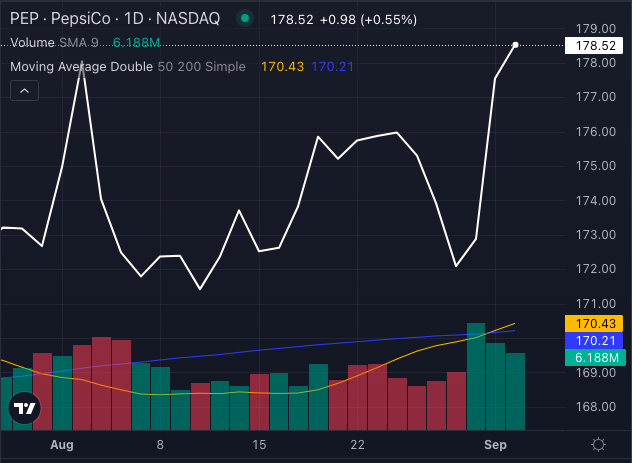
Task: Click the last price dot on line
Action: pos(515,45)
